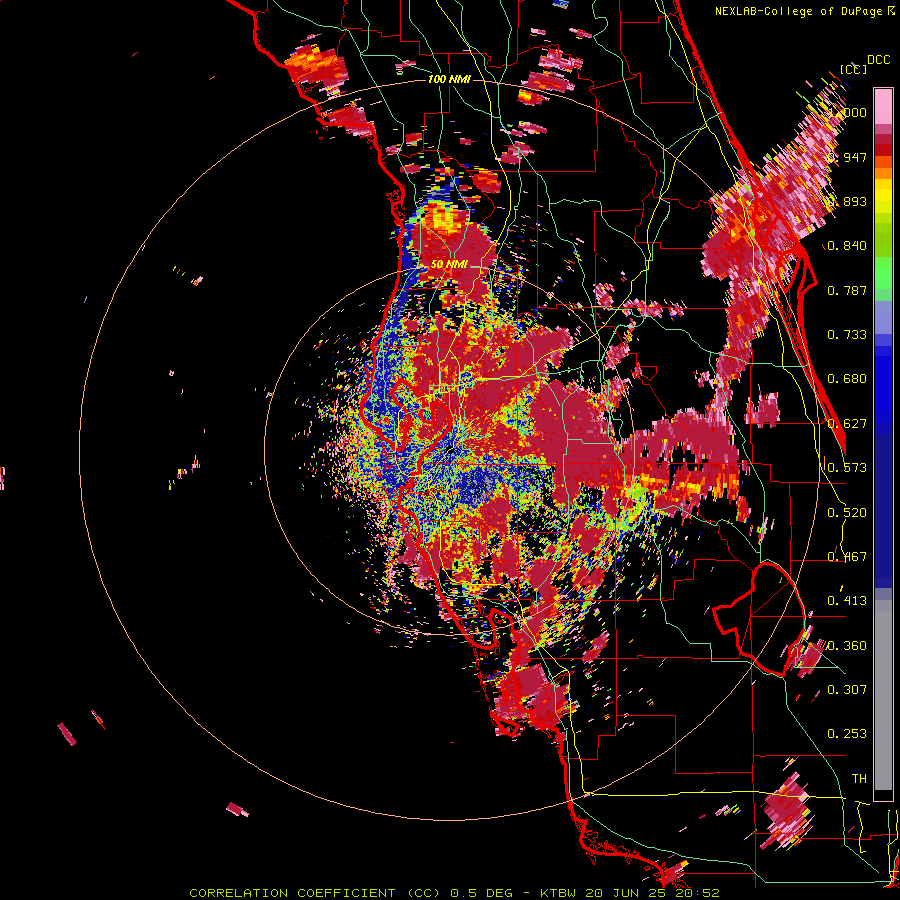Viewport: 900px width, 900px height.
Task: Click the DCC label above the color scale
Action: [x=878, y=60]
